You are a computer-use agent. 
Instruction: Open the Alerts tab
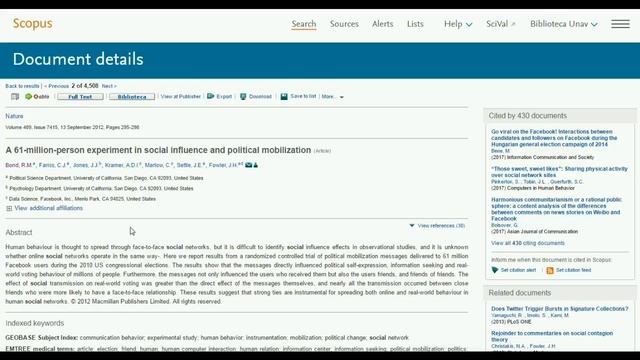pos(382,24)
